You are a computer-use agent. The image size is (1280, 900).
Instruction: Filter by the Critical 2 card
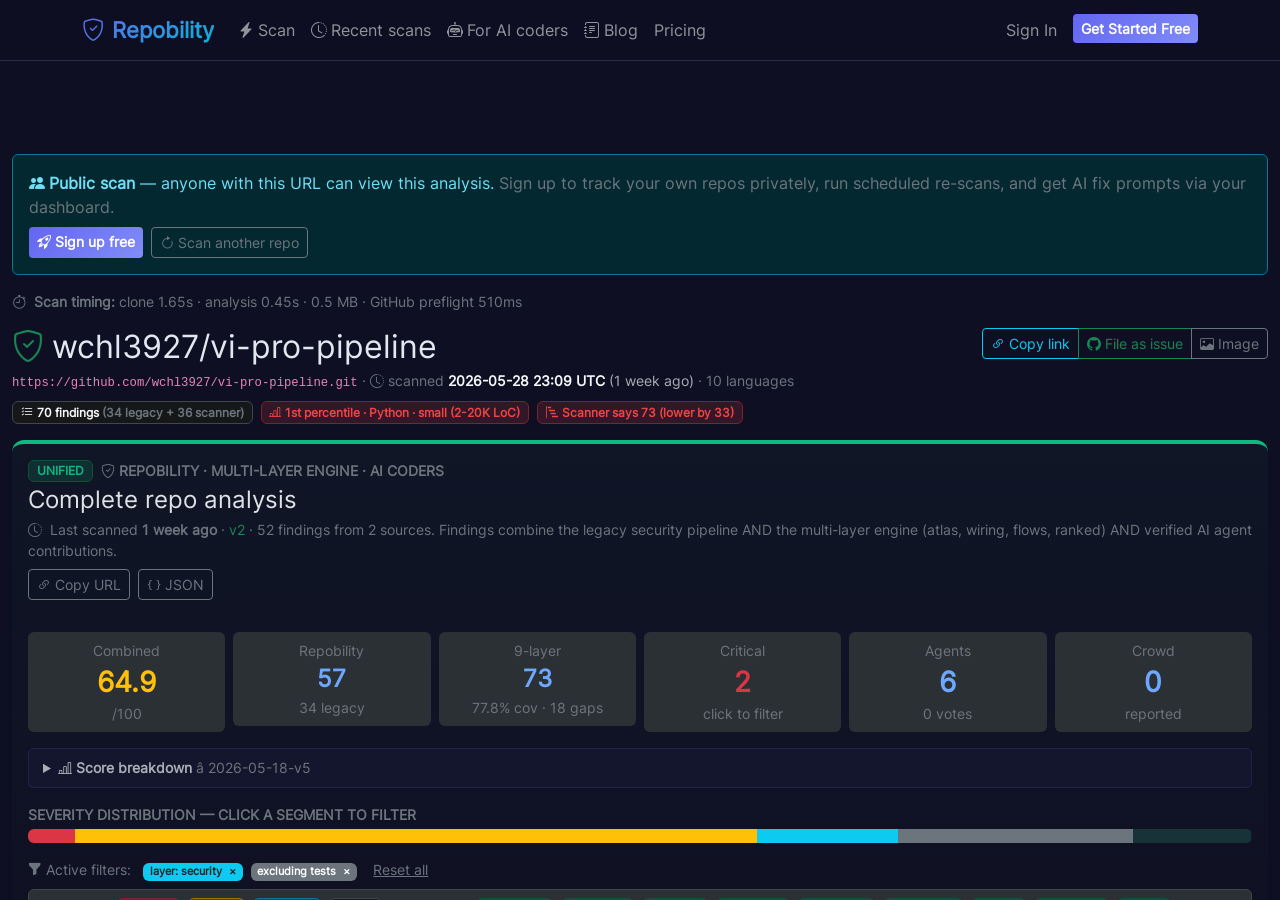(x=742, y=682)
